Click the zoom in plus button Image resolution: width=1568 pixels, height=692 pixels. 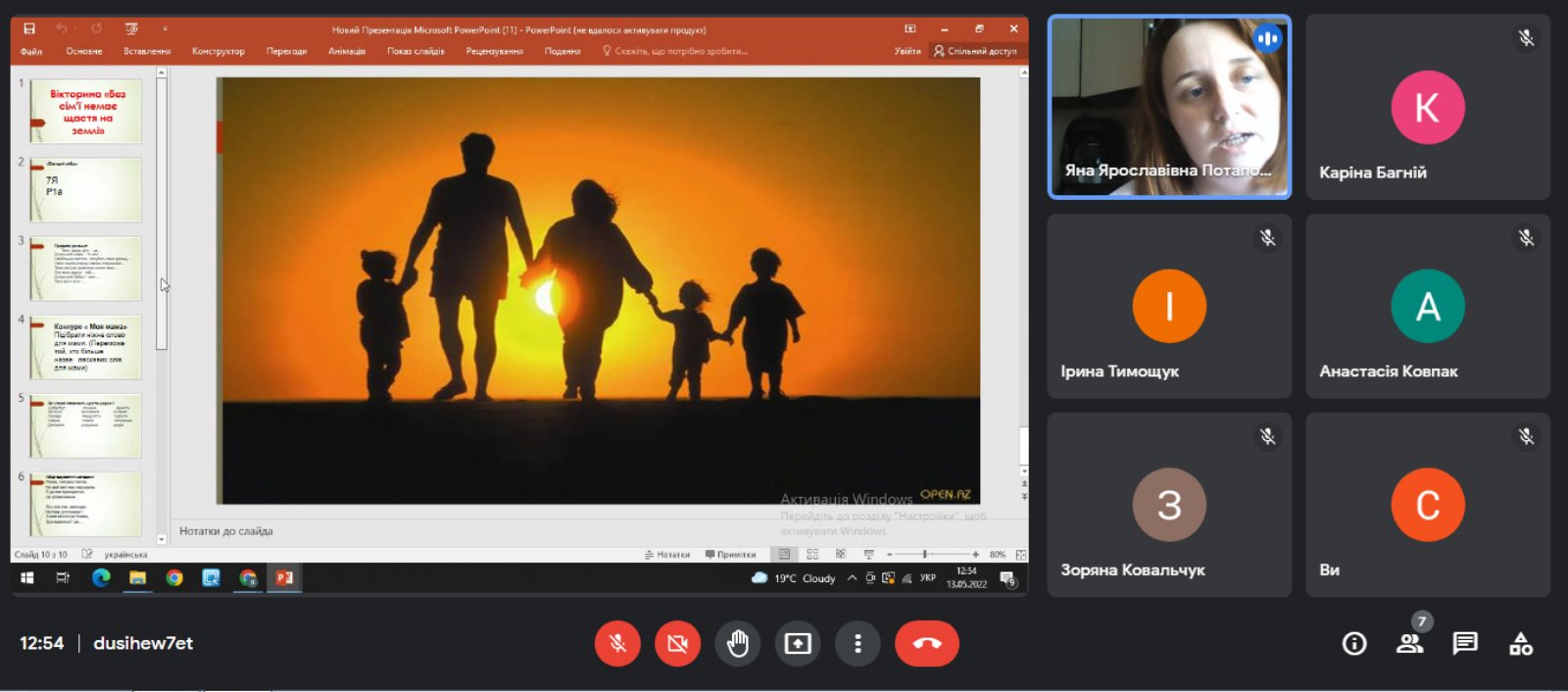(975, 555)
